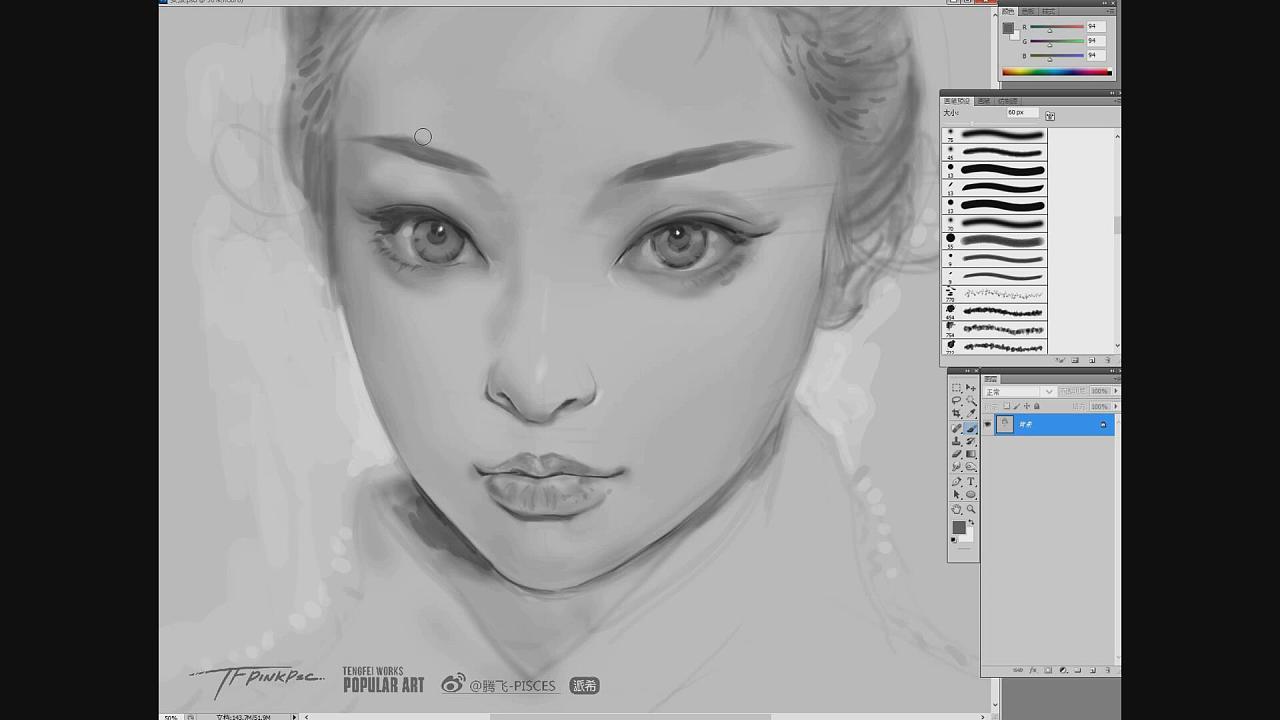The image size is (1280, 720).
Task: Select the Brush tool in the toolbox
Action: pos(971,428)
